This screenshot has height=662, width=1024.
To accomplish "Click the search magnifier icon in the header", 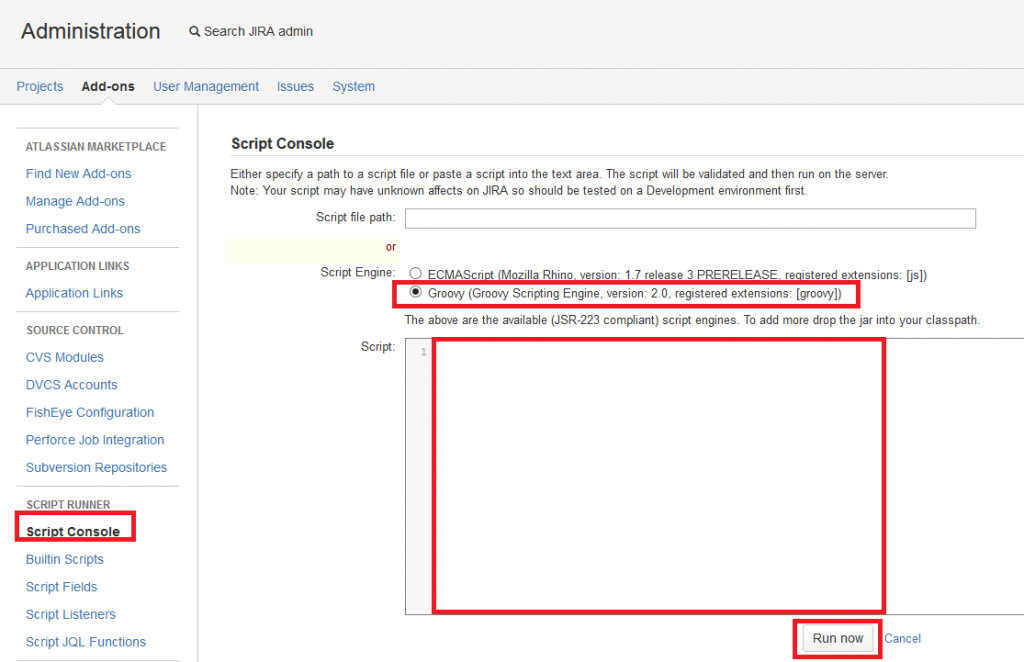I will point(194,31).
